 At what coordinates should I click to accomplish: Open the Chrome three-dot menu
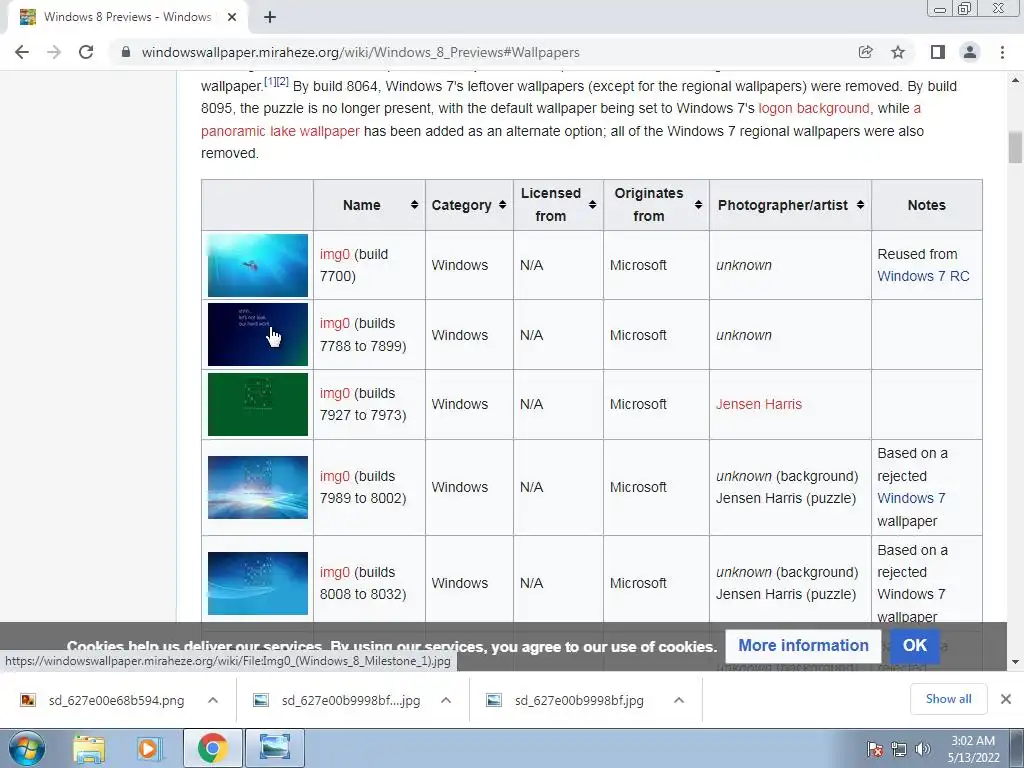pos(1002,52)
